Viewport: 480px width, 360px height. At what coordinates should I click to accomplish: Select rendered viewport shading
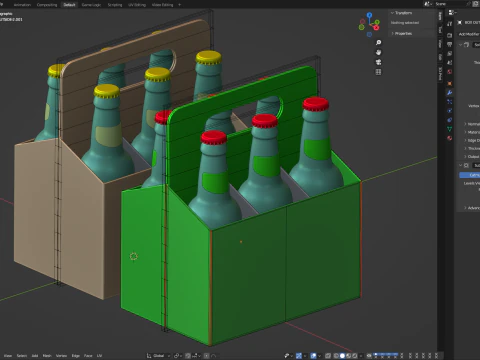coord(354,356)
